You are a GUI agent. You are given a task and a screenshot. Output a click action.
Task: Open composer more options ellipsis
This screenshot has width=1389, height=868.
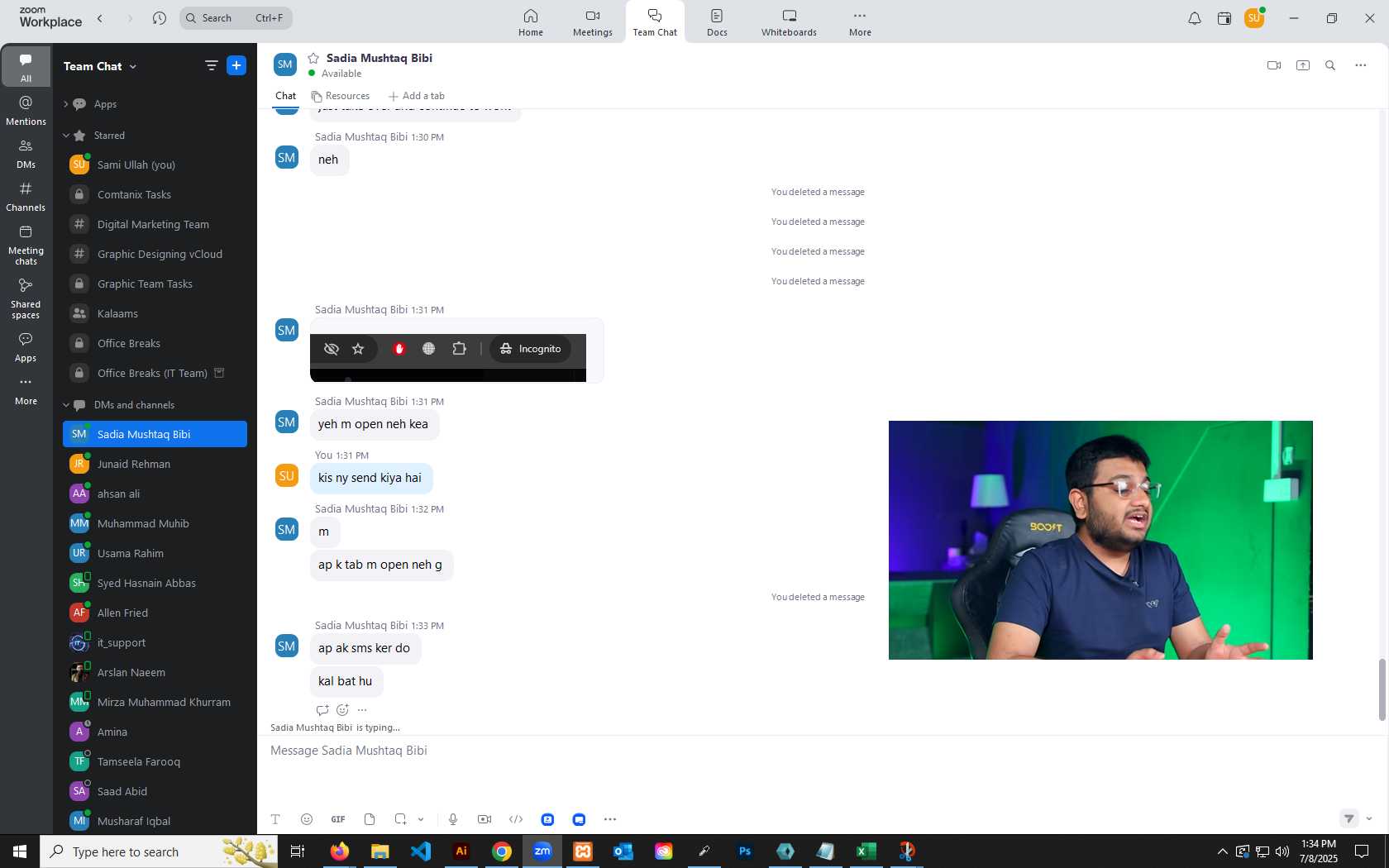610,819
